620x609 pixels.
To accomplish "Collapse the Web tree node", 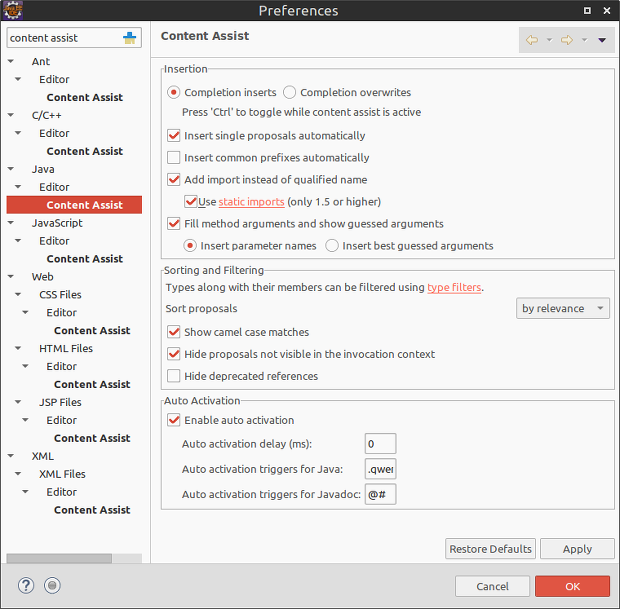I will pos(11,276).
